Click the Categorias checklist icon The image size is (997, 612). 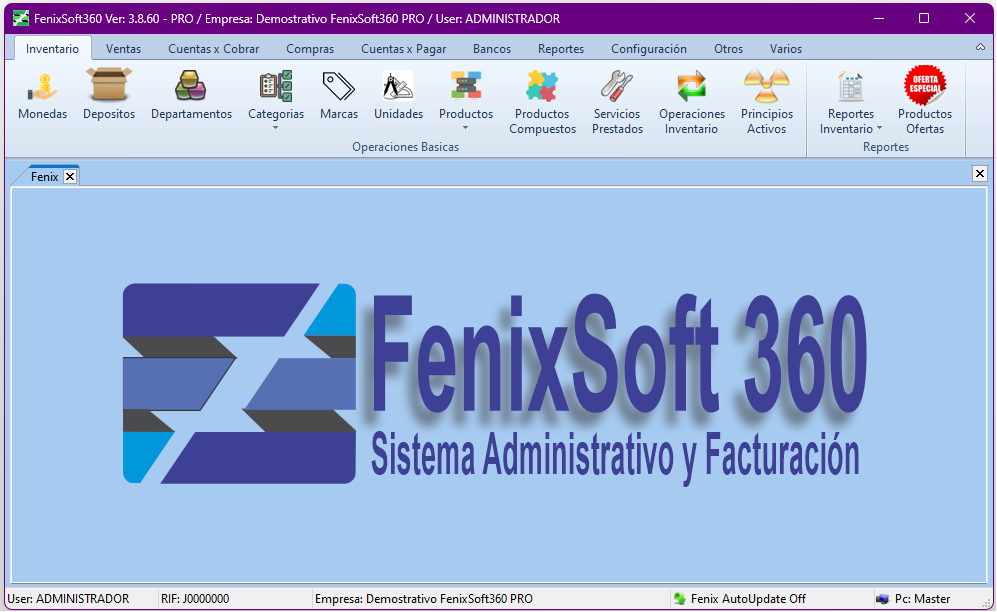point(276,86)
